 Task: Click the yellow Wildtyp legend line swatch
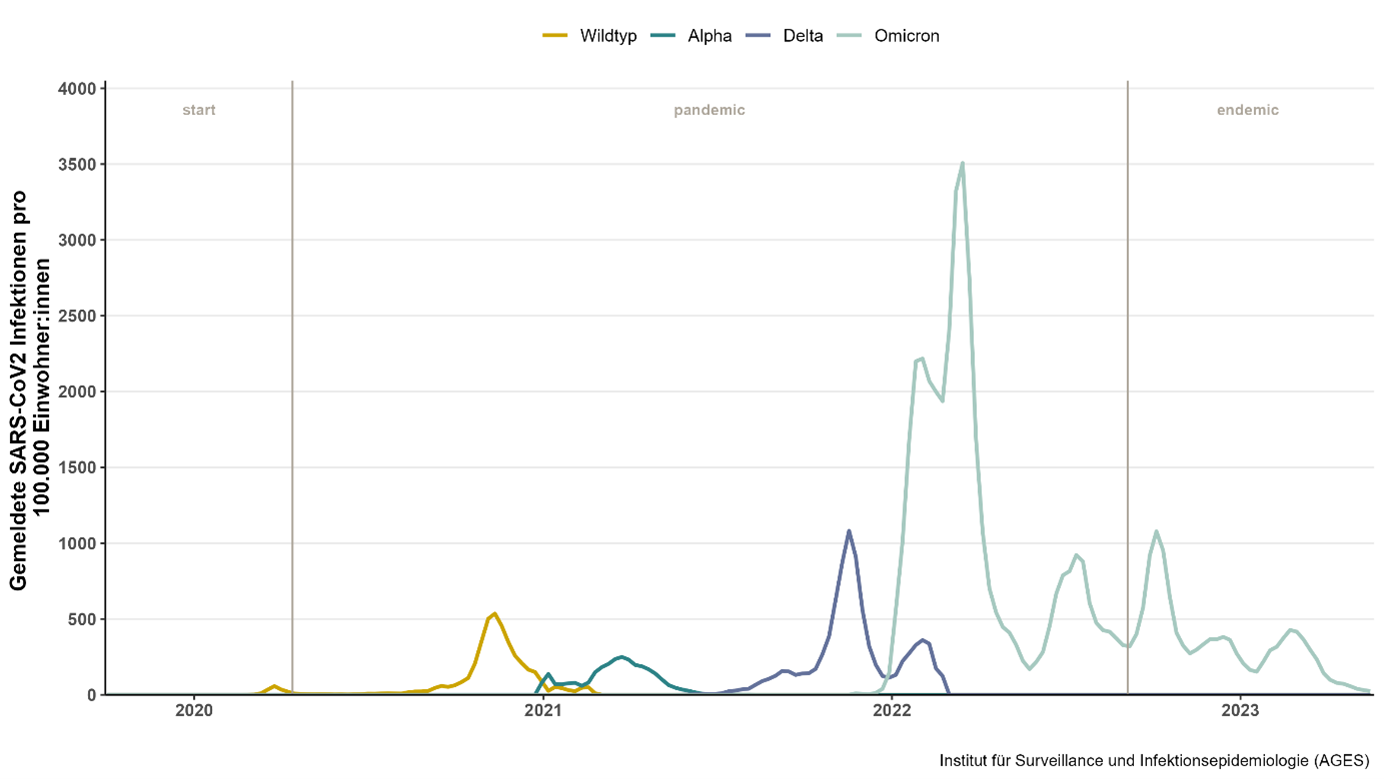555,36
